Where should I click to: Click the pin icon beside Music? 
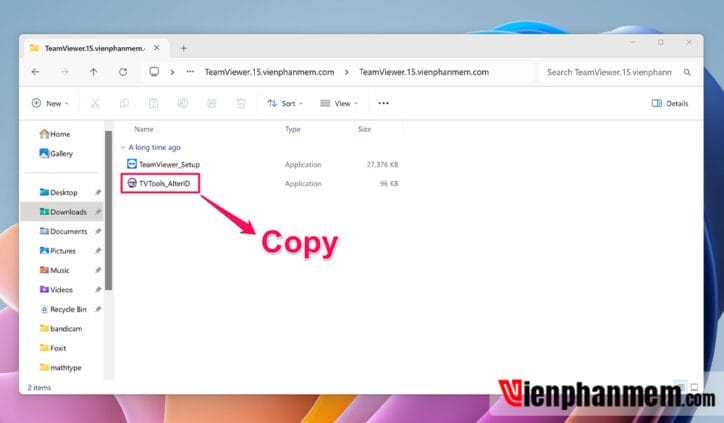(x=98, y=270)
